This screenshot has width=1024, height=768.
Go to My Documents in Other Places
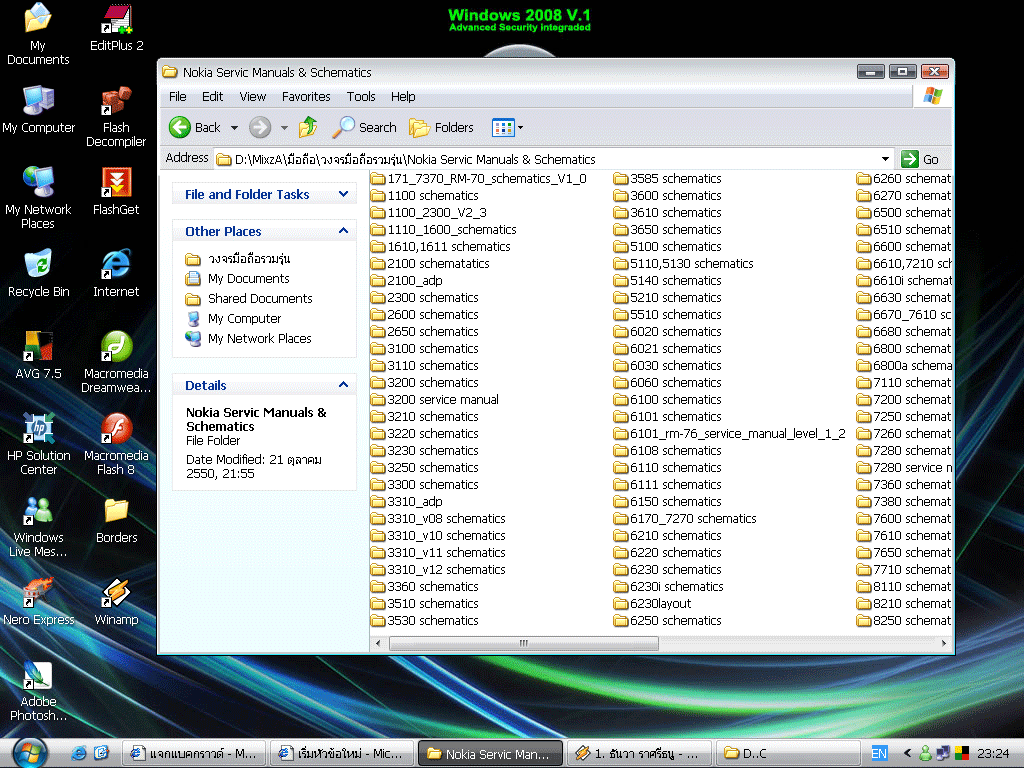[248, 279]
